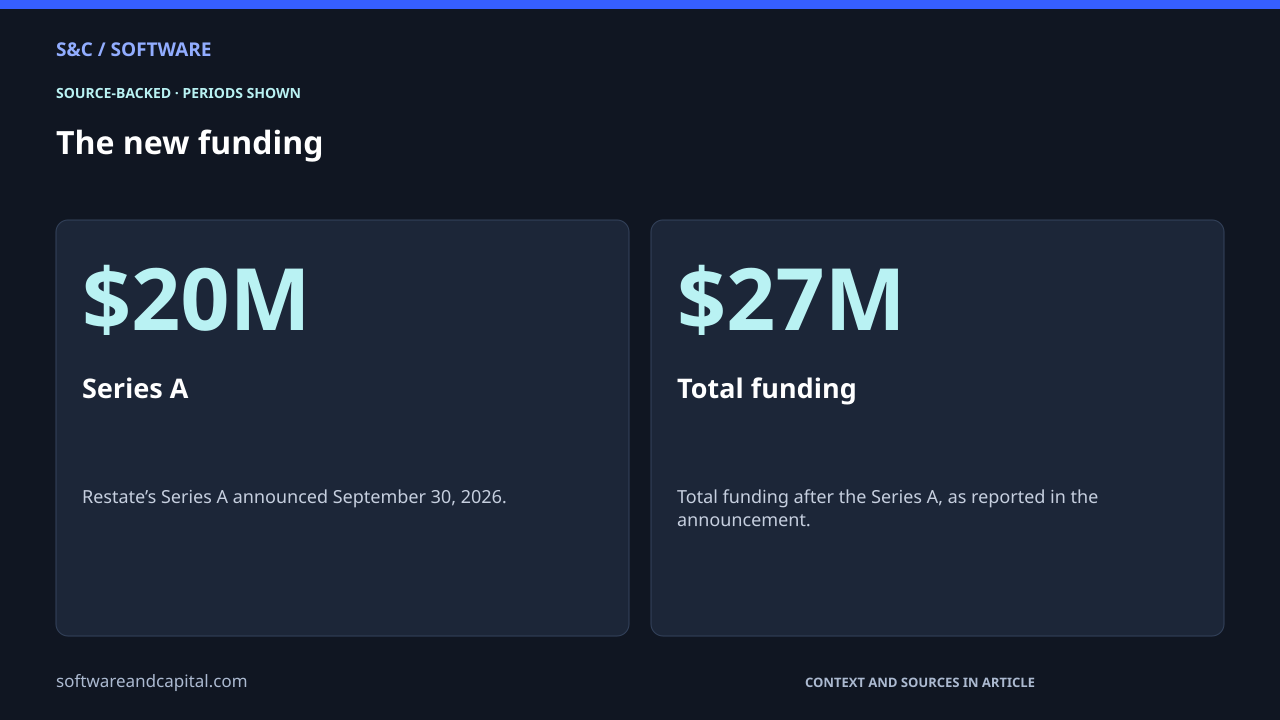
Task: Open the softwareandcapital.com footer link
Action: [151, 681]
